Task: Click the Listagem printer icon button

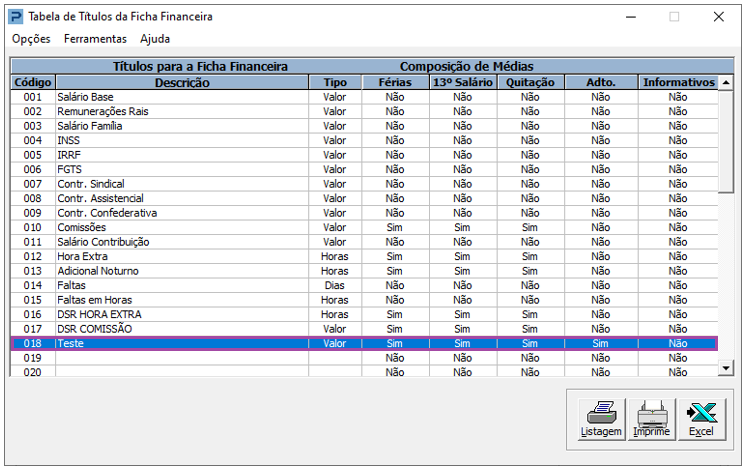Action: tap(601, 418)
